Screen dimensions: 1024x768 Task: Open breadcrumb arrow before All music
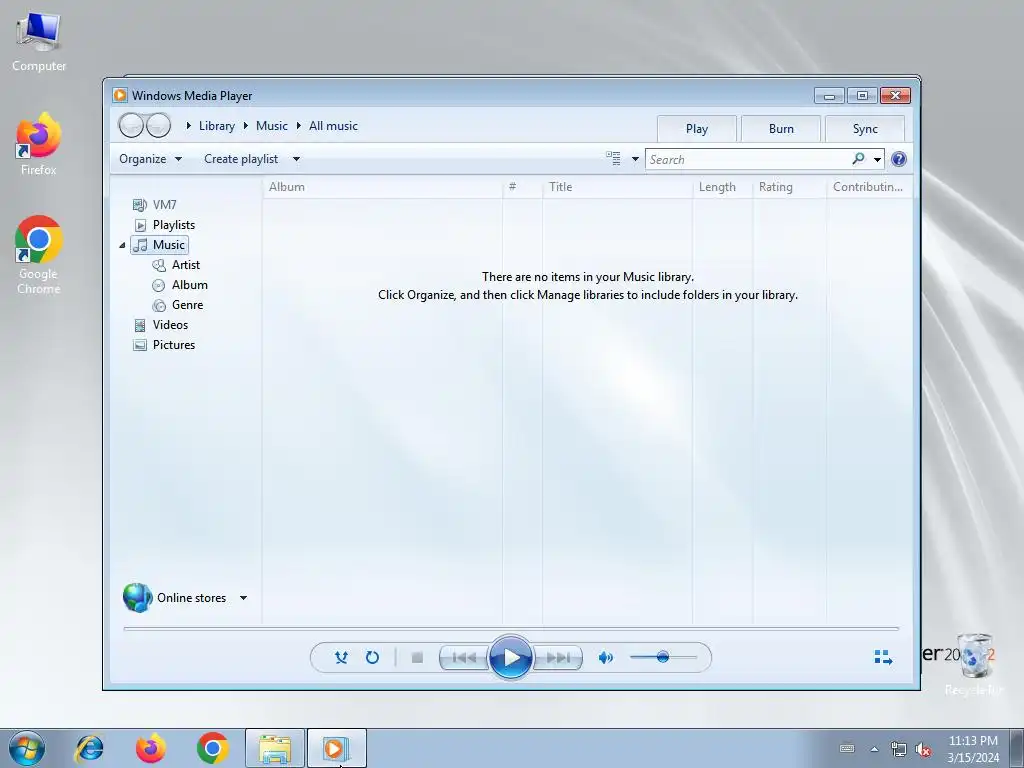click(x=298, y=125)
